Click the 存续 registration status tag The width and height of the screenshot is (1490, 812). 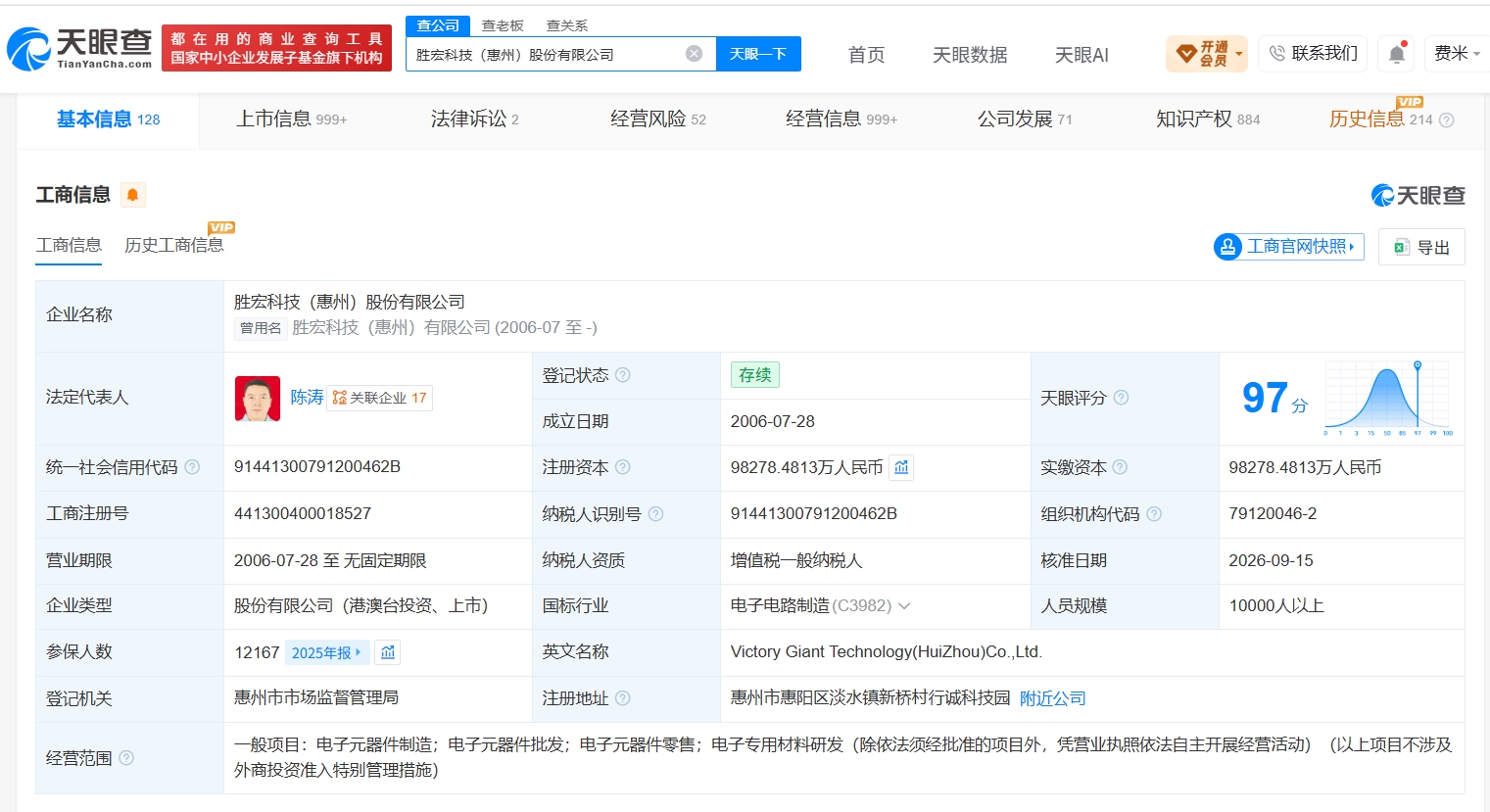pos(754,375)
